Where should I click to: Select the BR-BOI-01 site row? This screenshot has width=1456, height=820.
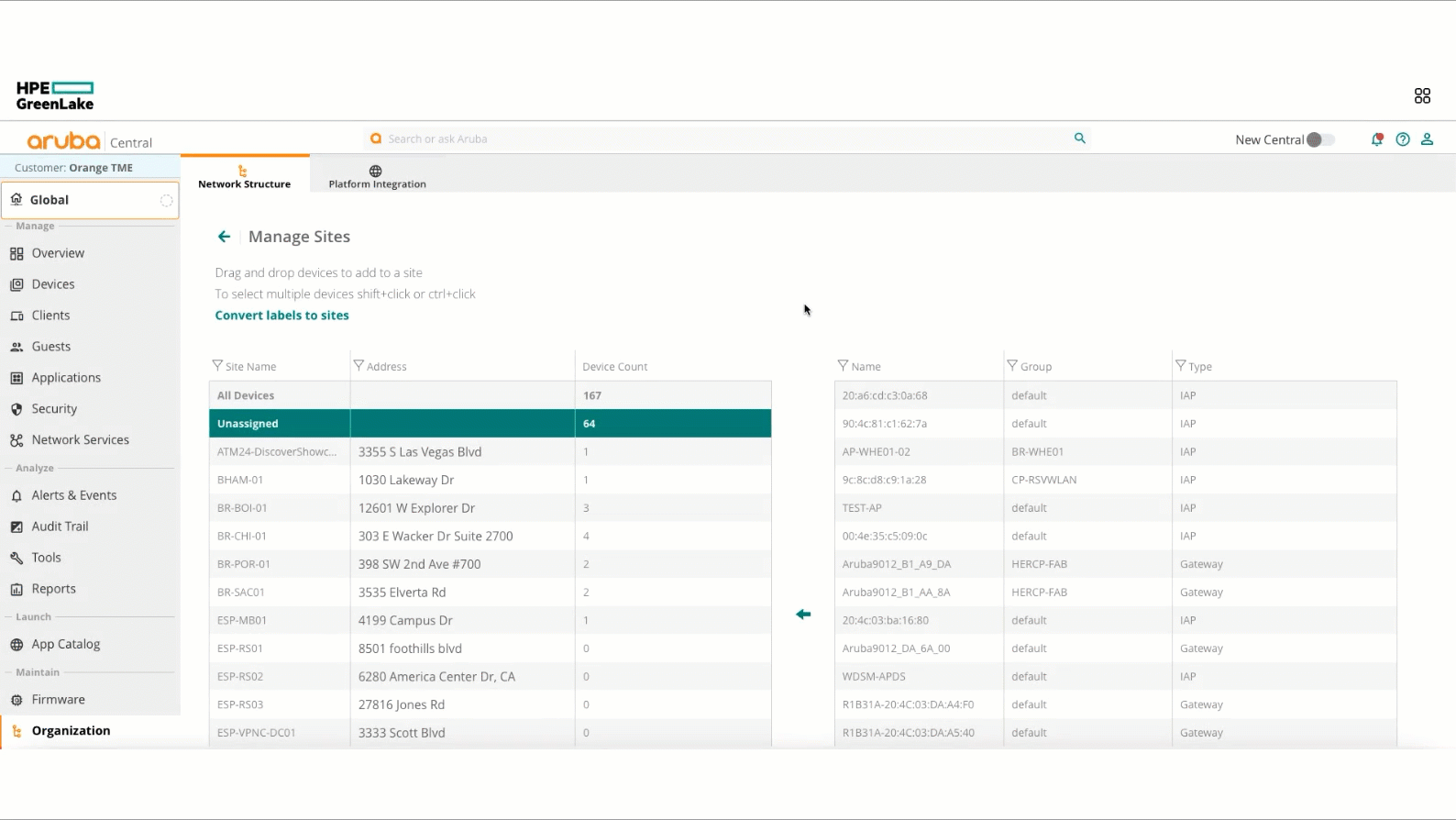click(x=490, y=508)
